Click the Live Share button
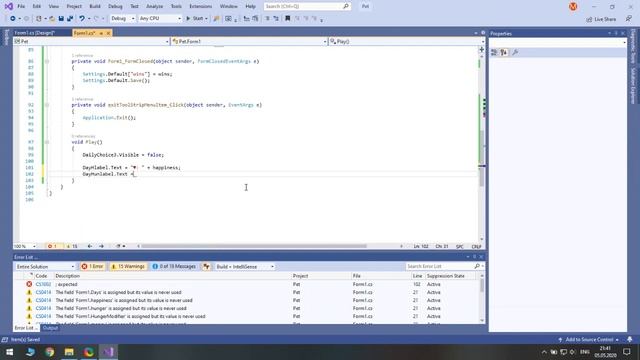This screenshot has width=640, height=360. pyautogui.click(x=601, y=19)
